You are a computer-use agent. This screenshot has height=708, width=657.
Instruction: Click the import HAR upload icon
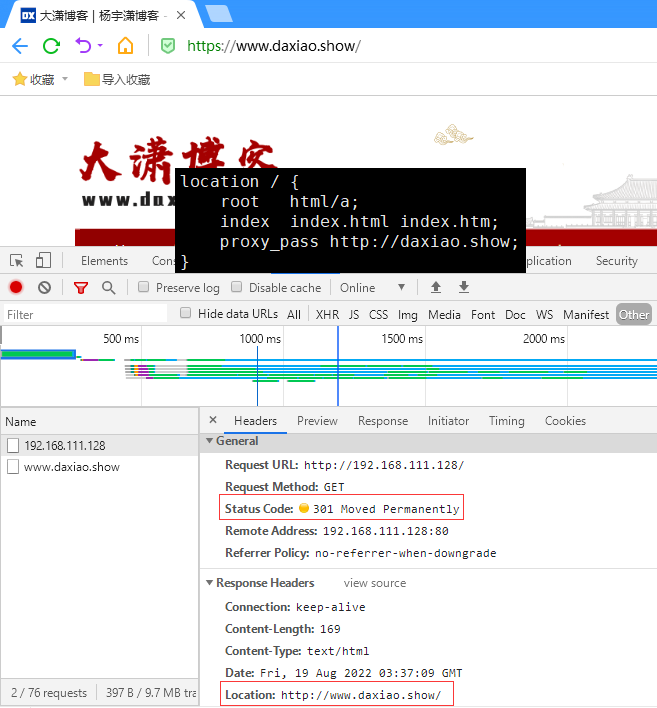(x=436, y=287)
